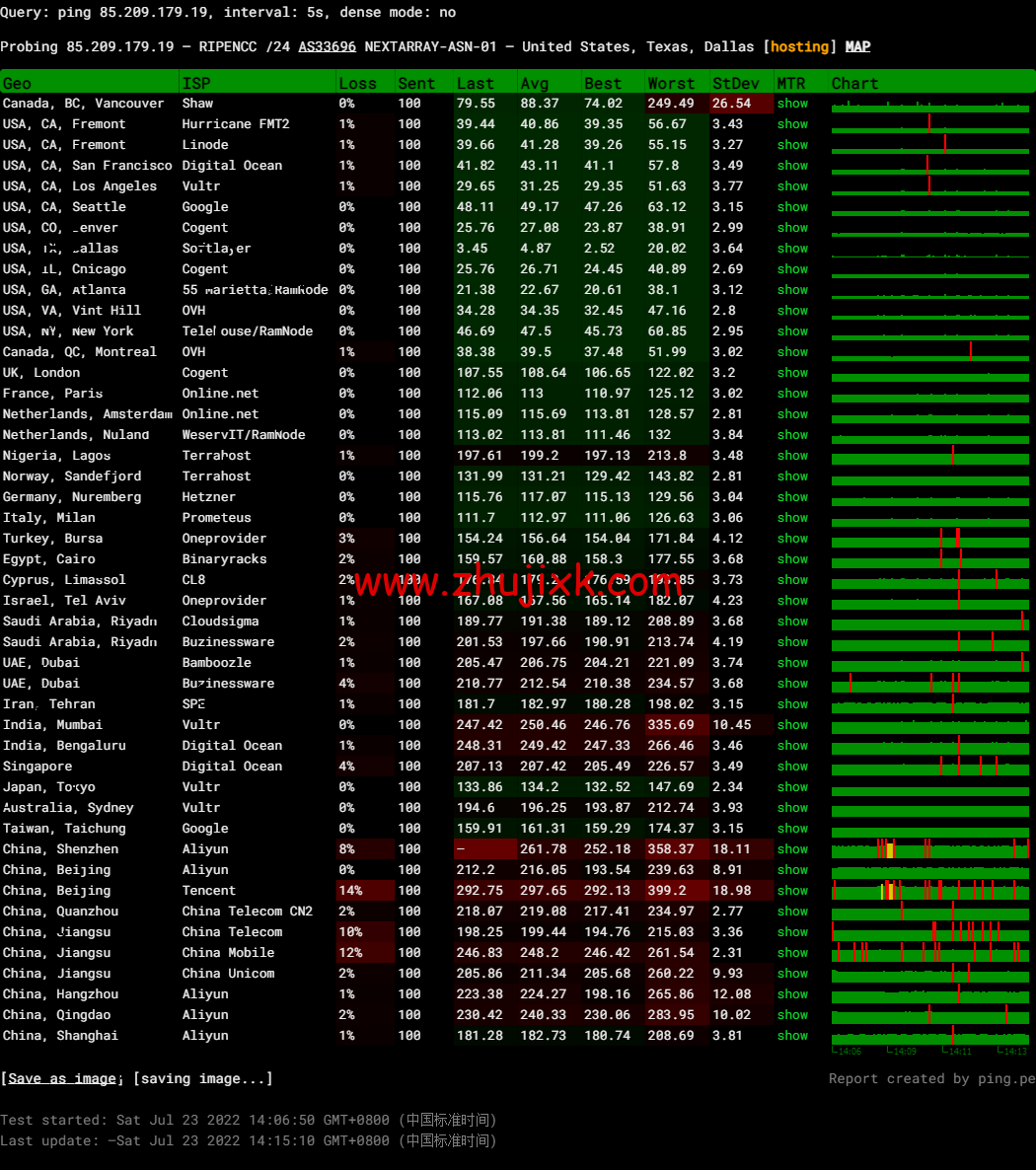
Task: Show MTR for Singapore Digital Ocean
Action: (791, 767)
